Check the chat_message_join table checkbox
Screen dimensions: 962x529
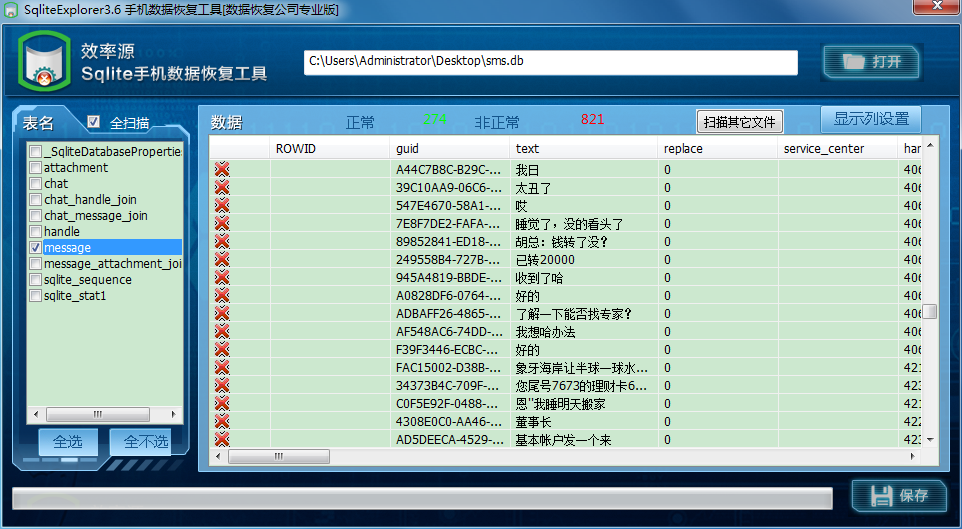tap(36, 215)
